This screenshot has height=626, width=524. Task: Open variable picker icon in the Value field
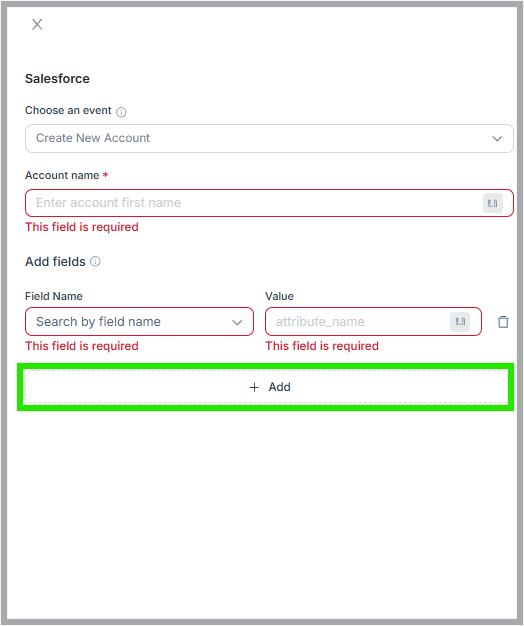[x=460, y=322]
